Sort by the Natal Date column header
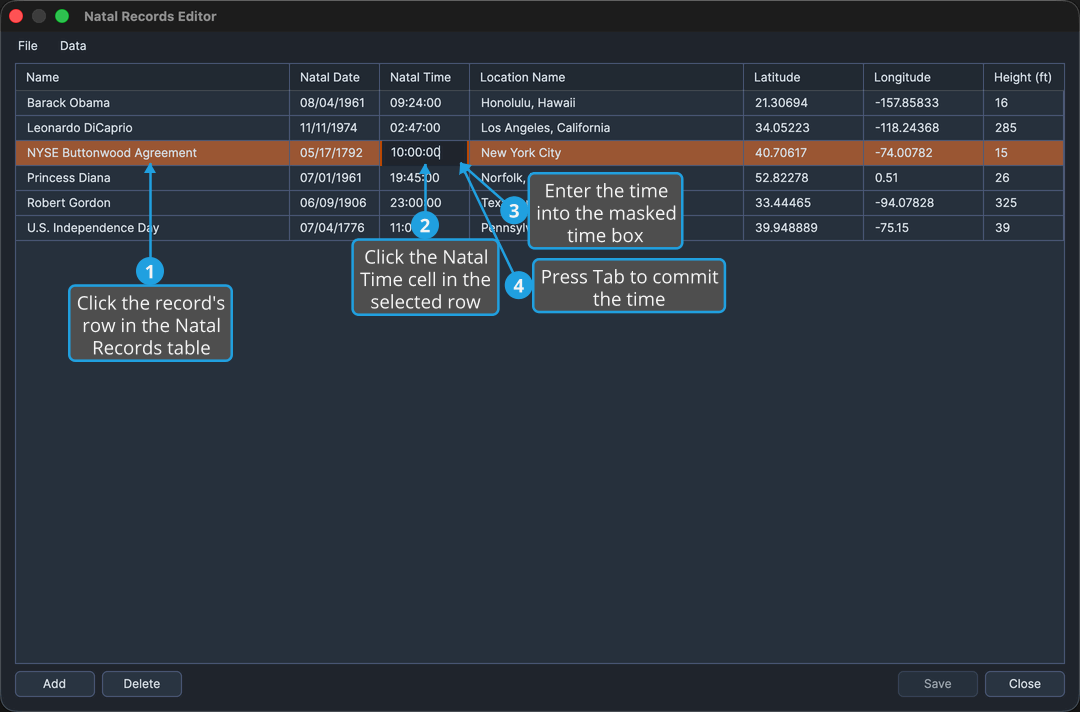 334,77
